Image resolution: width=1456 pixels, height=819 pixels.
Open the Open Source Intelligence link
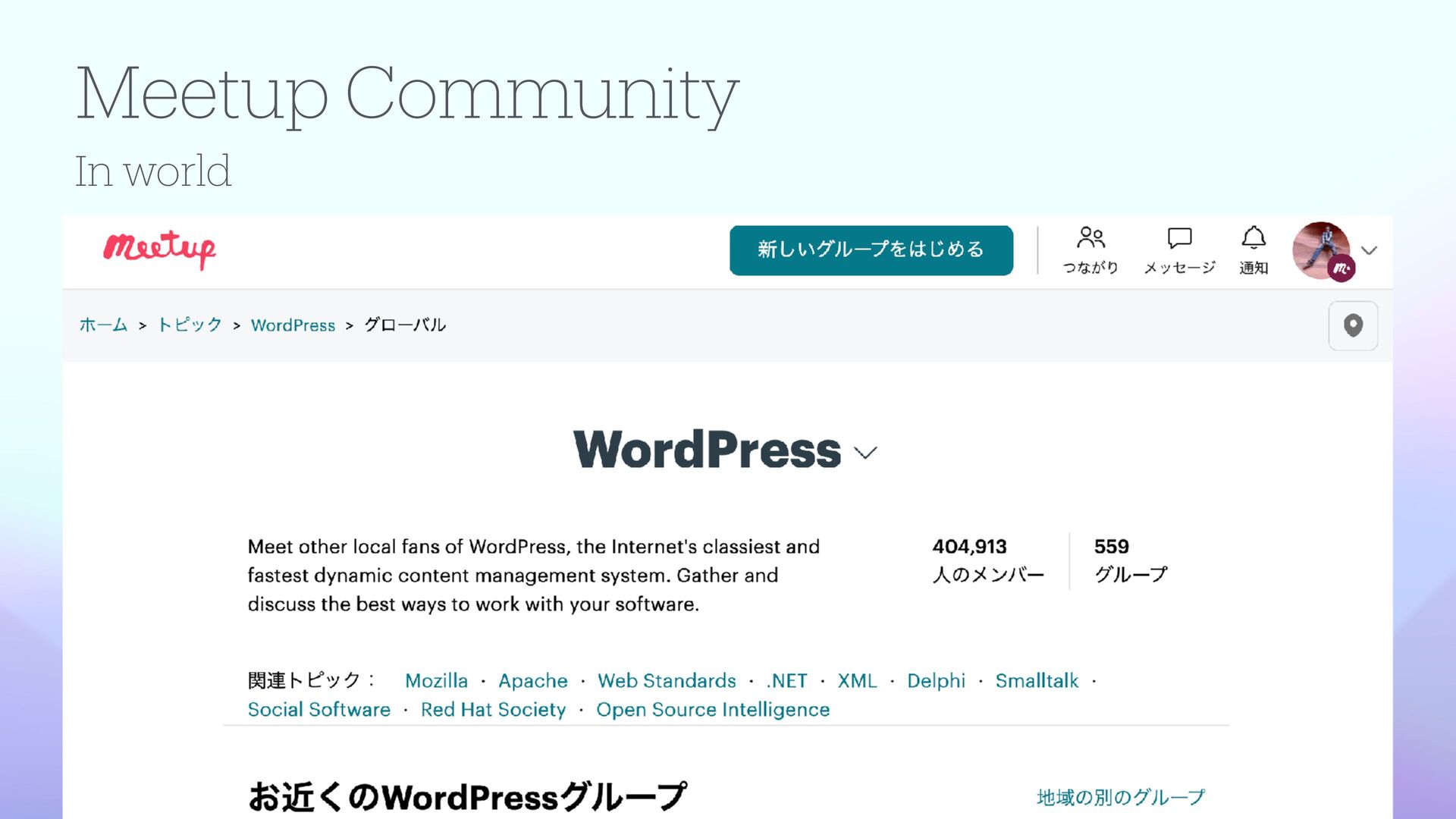(713, 710)
